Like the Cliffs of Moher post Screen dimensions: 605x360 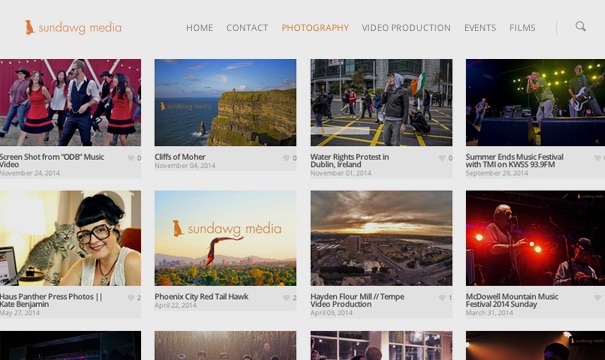[286, 158]
